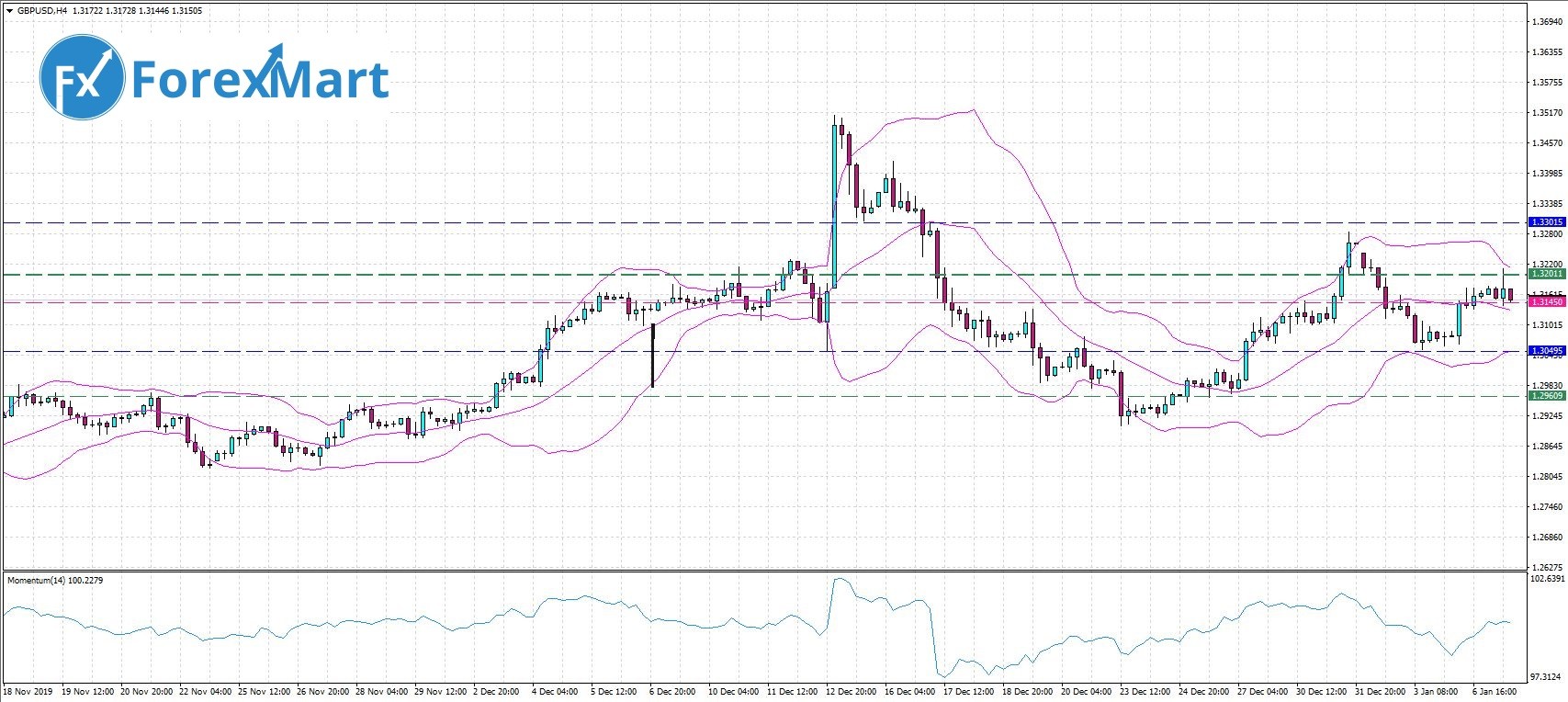
Task: Click the green 1.32011 price level tag
Action: [x=1544, y=274]
